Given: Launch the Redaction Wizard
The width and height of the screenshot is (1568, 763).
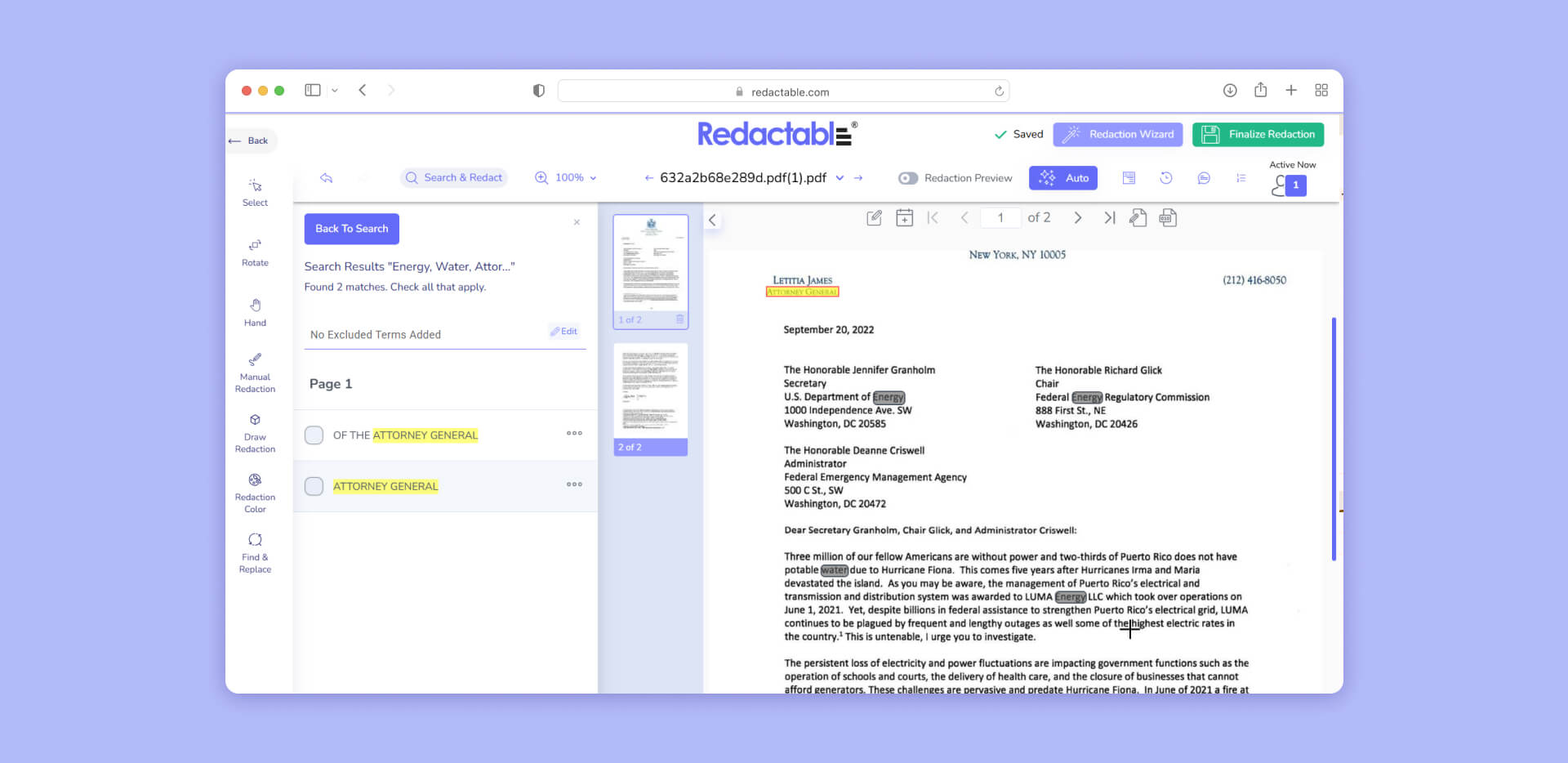Looking at the screenshot, I should pyautogui.click(x=1118, y=135).
